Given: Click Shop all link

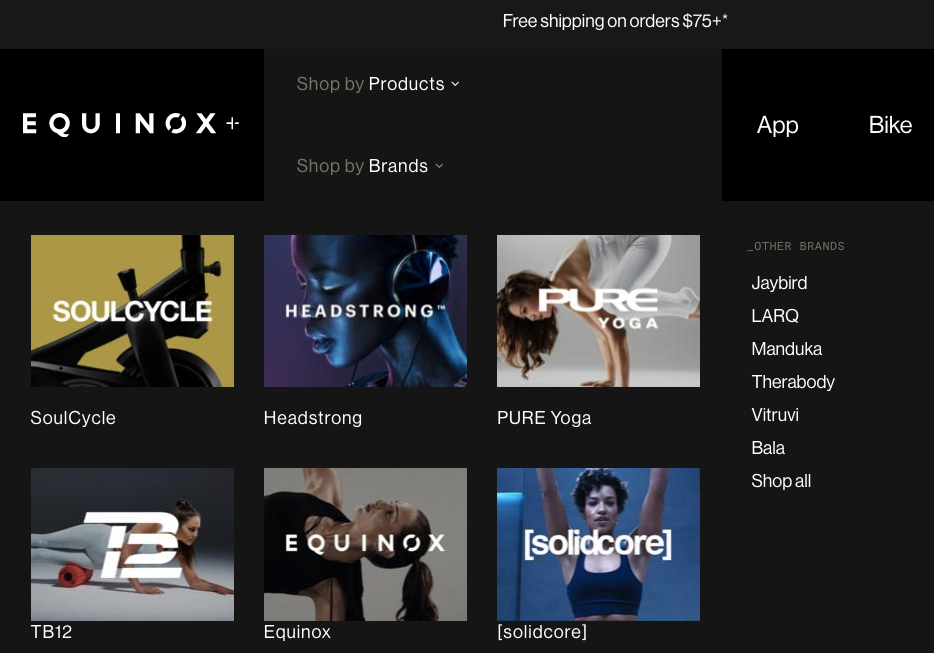Looking at the screenshot, I should point(781,481).
